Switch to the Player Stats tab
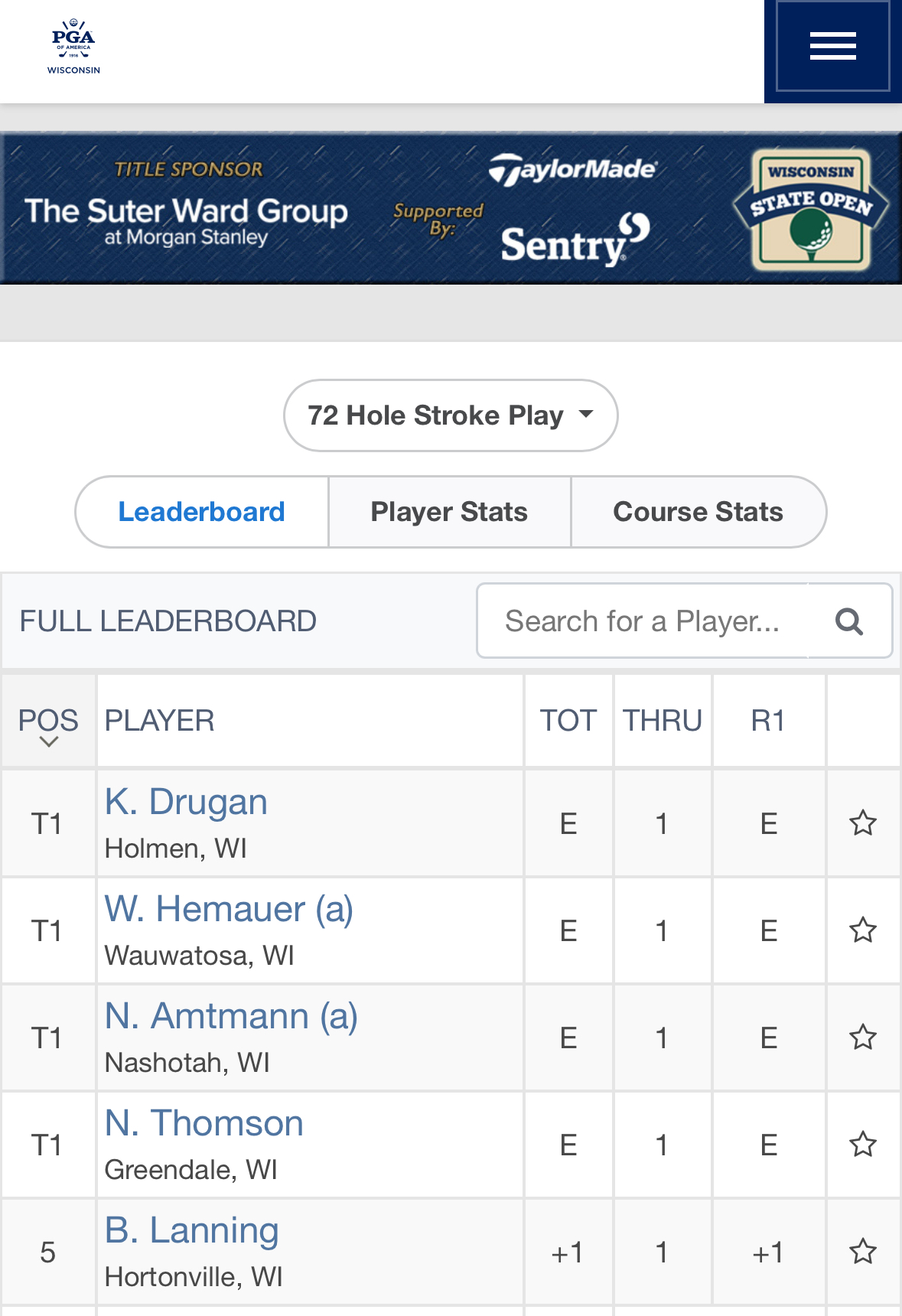Screen dimensions: 902x1316 tap(449, 512)
